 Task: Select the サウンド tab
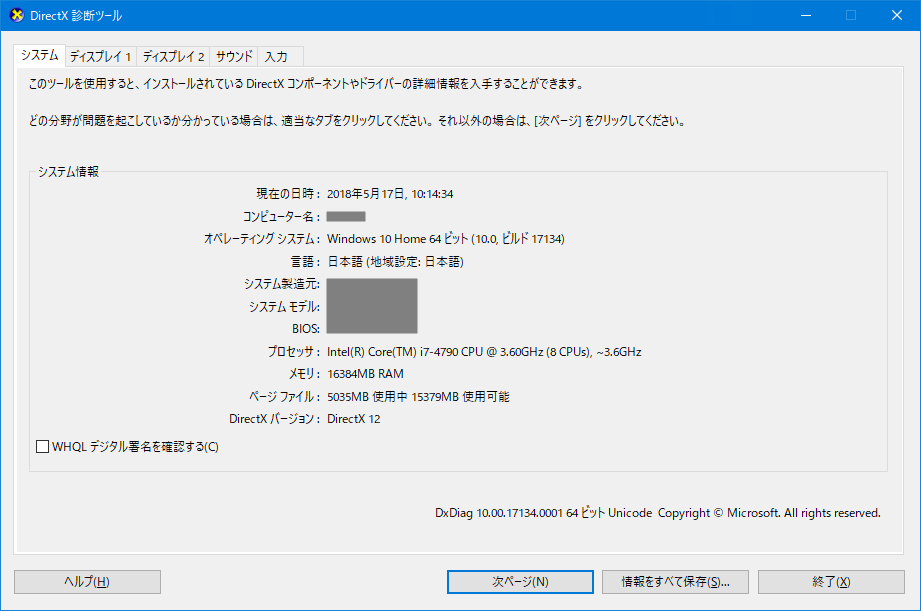233,56
